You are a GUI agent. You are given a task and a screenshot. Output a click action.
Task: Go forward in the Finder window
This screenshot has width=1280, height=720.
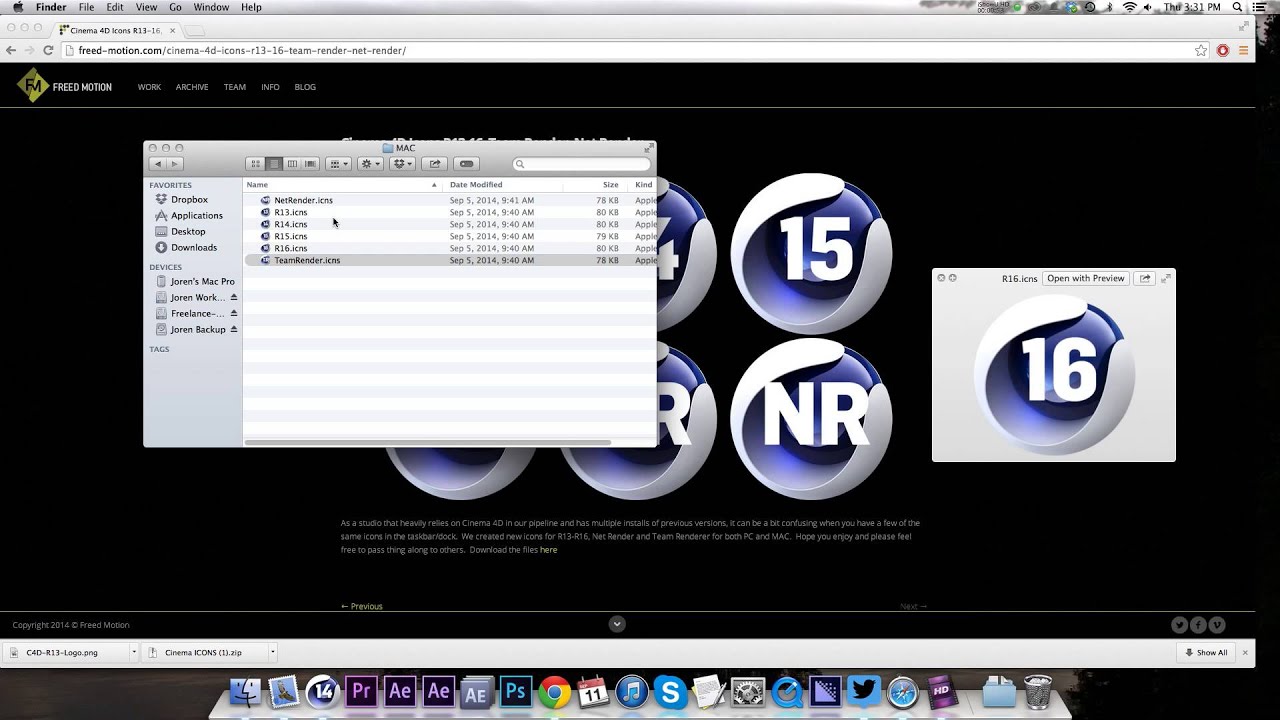pyautogui.click(x=174, y=164)
